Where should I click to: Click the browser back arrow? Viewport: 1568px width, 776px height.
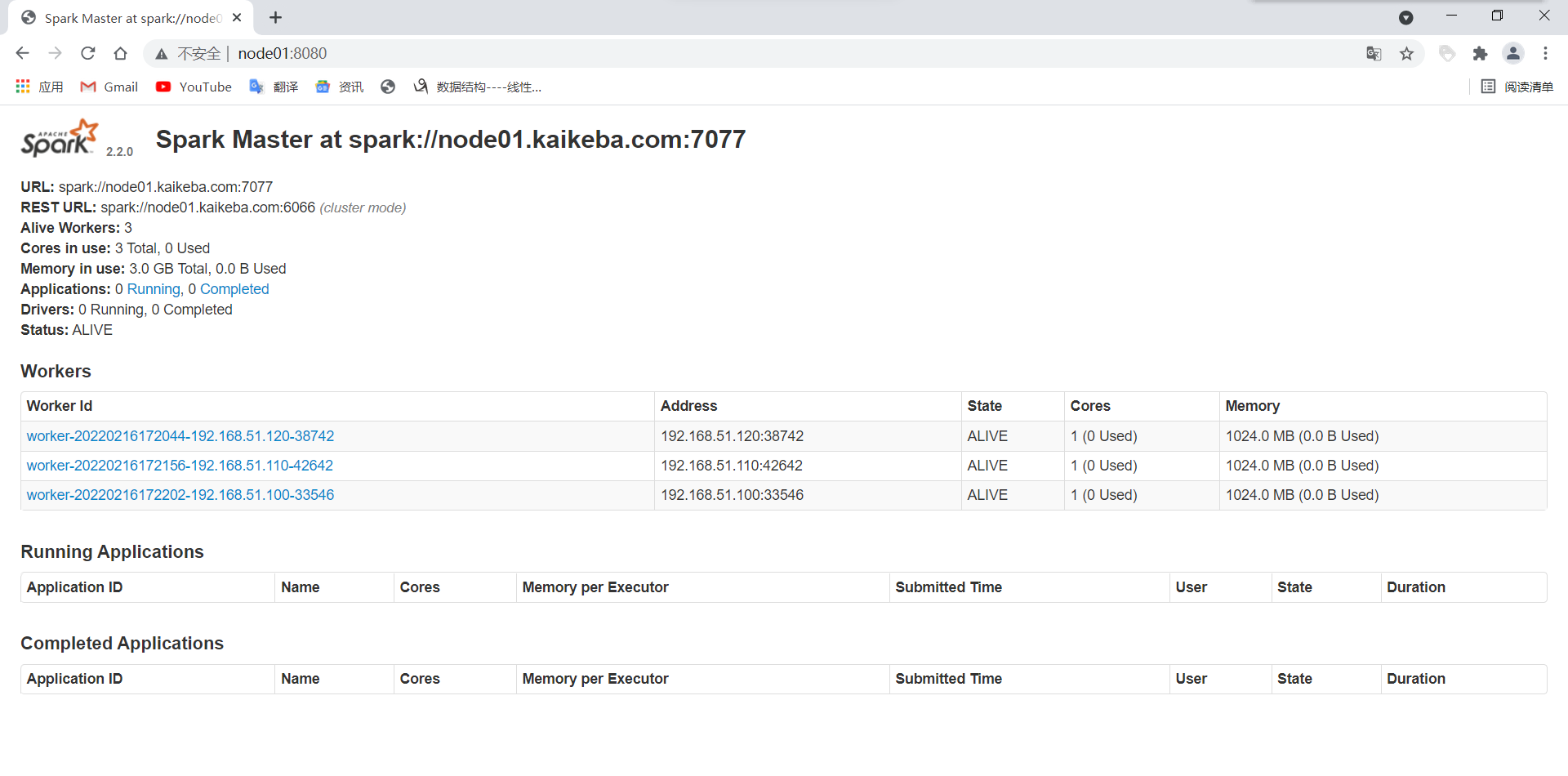pyautogui.click(x=22, y=53)
